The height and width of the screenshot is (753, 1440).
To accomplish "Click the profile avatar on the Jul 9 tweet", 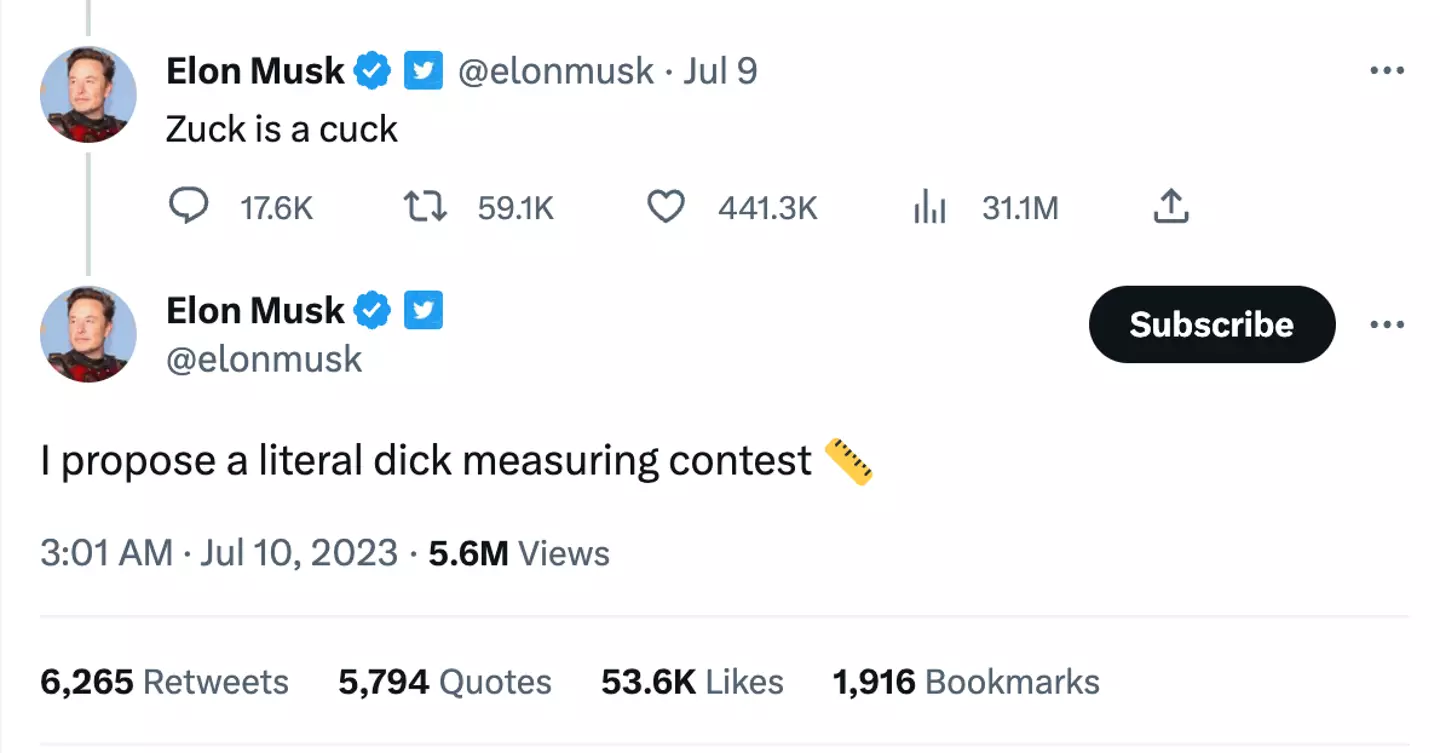I will (x=88, y=94).
